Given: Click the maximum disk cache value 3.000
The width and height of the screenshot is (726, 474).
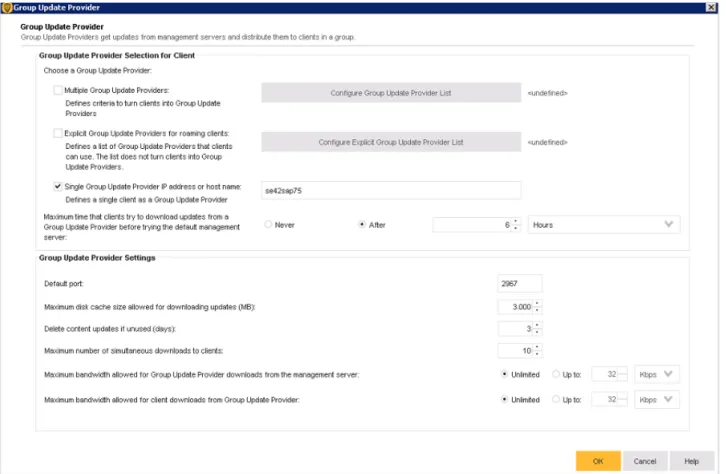Looking at the screenshot, I should pyautogui.click(x=515, y=306).
